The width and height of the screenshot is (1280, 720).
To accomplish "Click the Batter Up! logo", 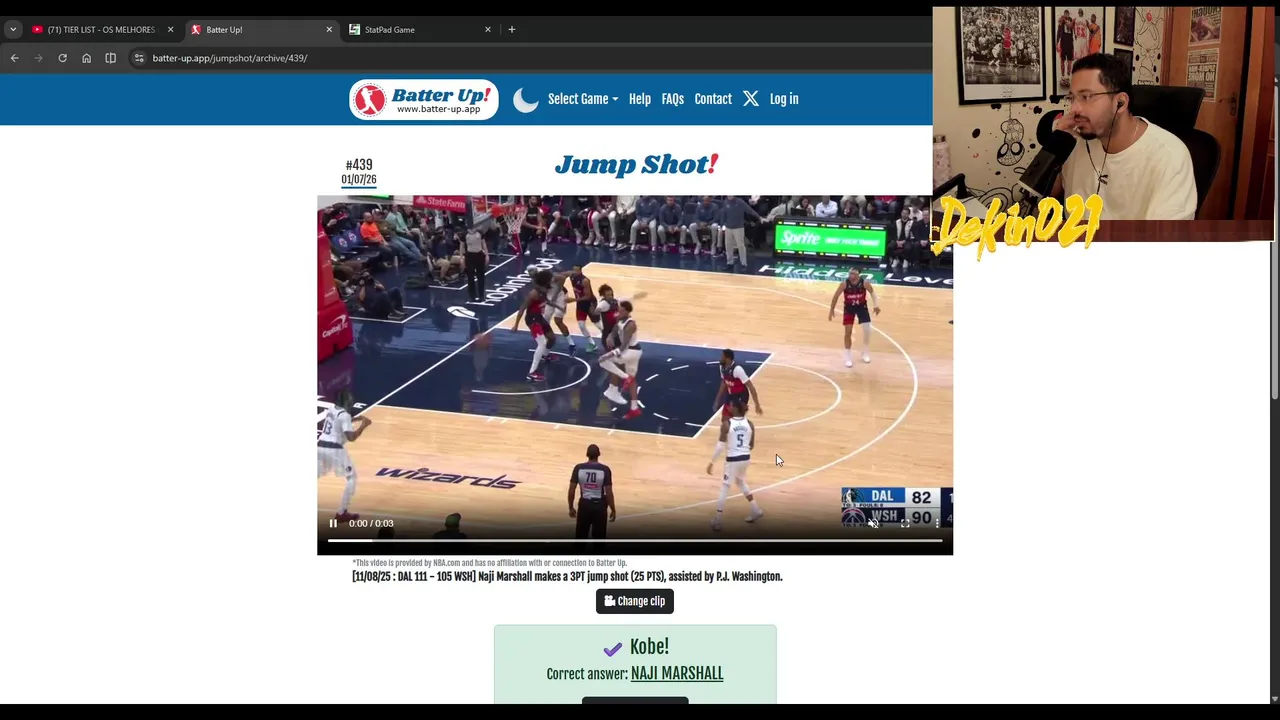I will pos(424,99).
